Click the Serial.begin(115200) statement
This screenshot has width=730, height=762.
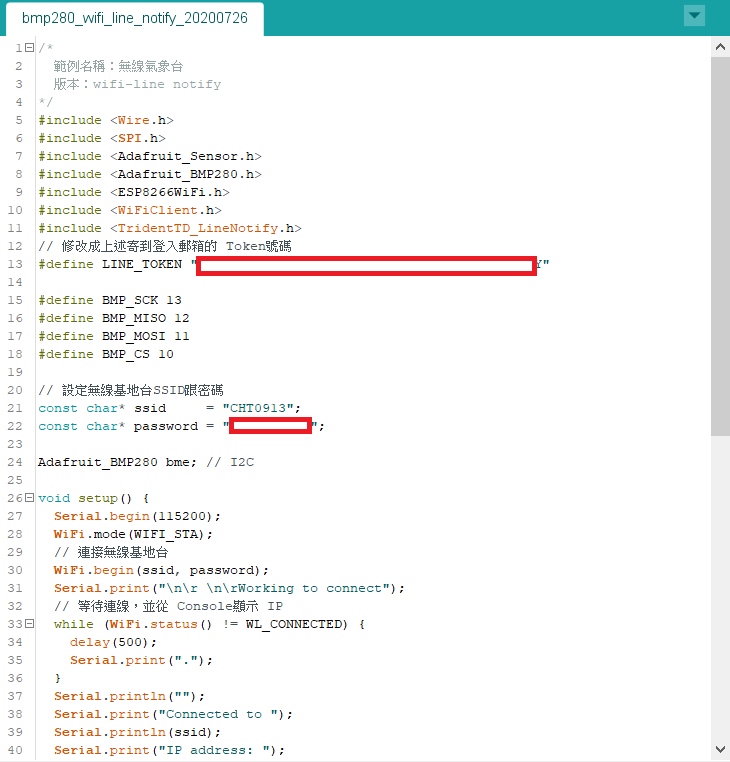(x=137, y=516)
